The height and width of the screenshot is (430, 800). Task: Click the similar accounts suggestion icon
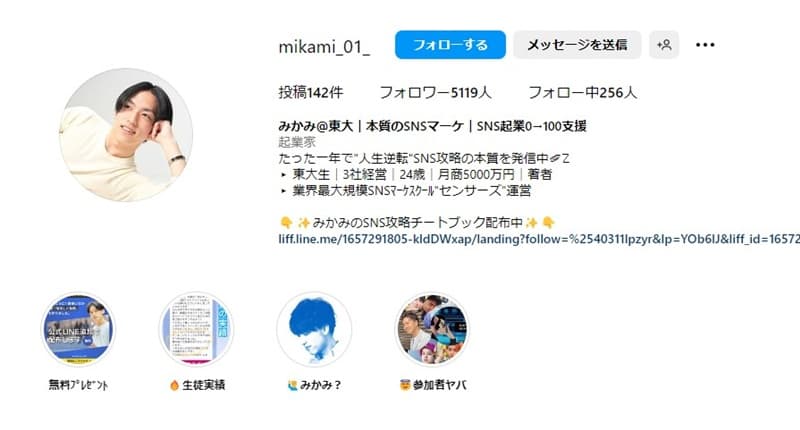664,45
